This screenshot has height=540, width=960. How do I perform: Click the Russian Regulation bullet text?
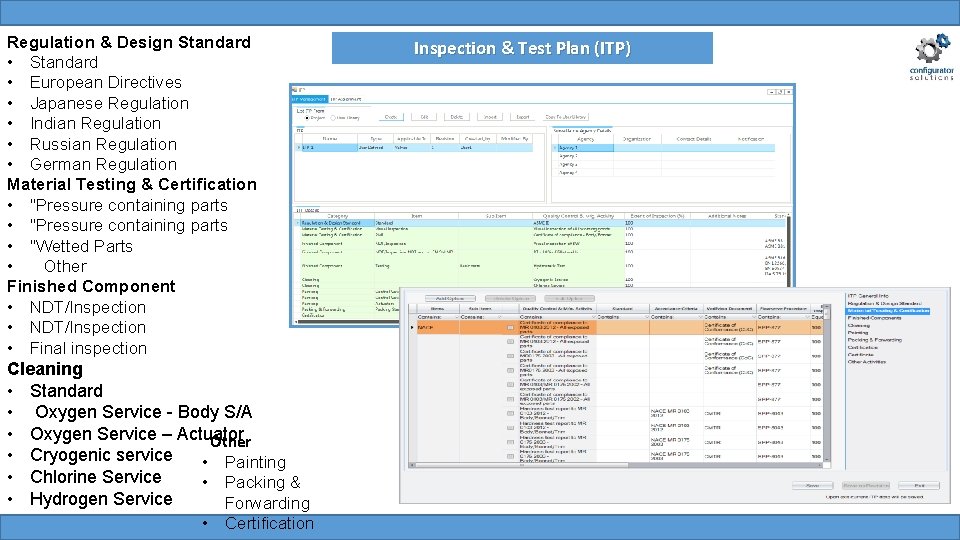103,144
